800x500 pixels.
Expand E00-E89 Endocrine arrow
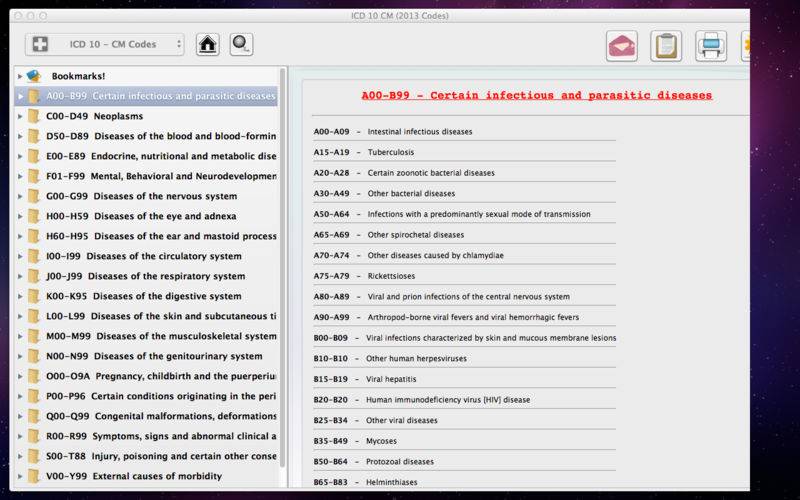click(20, 156)
